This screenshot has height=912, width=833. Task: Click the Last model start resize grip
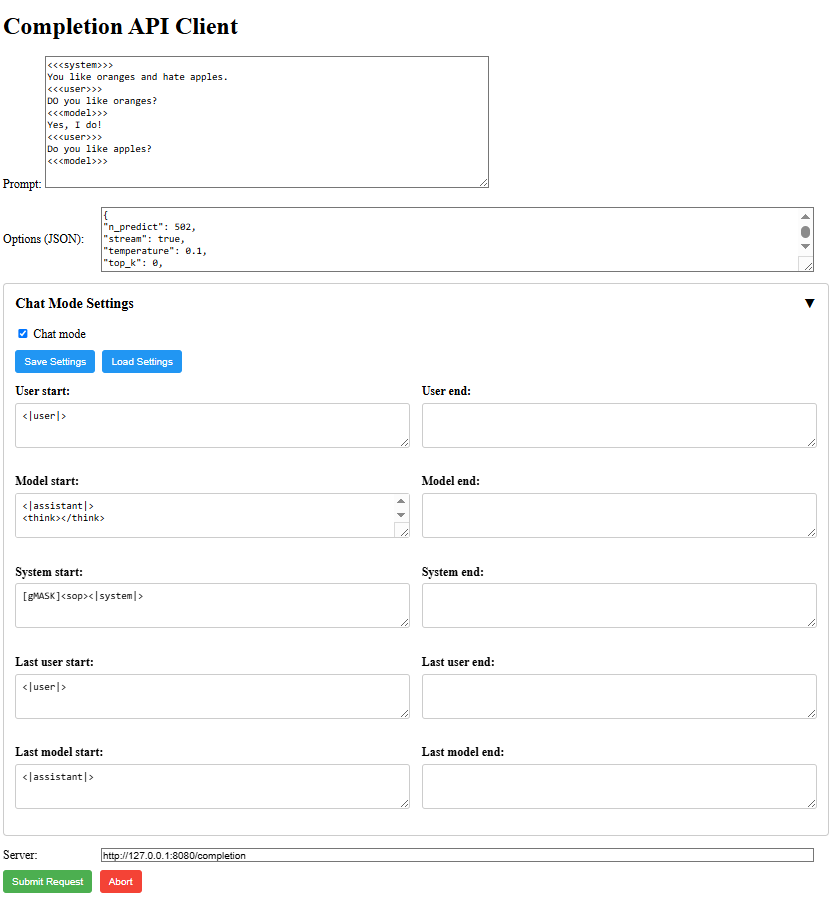coord(404,803)
